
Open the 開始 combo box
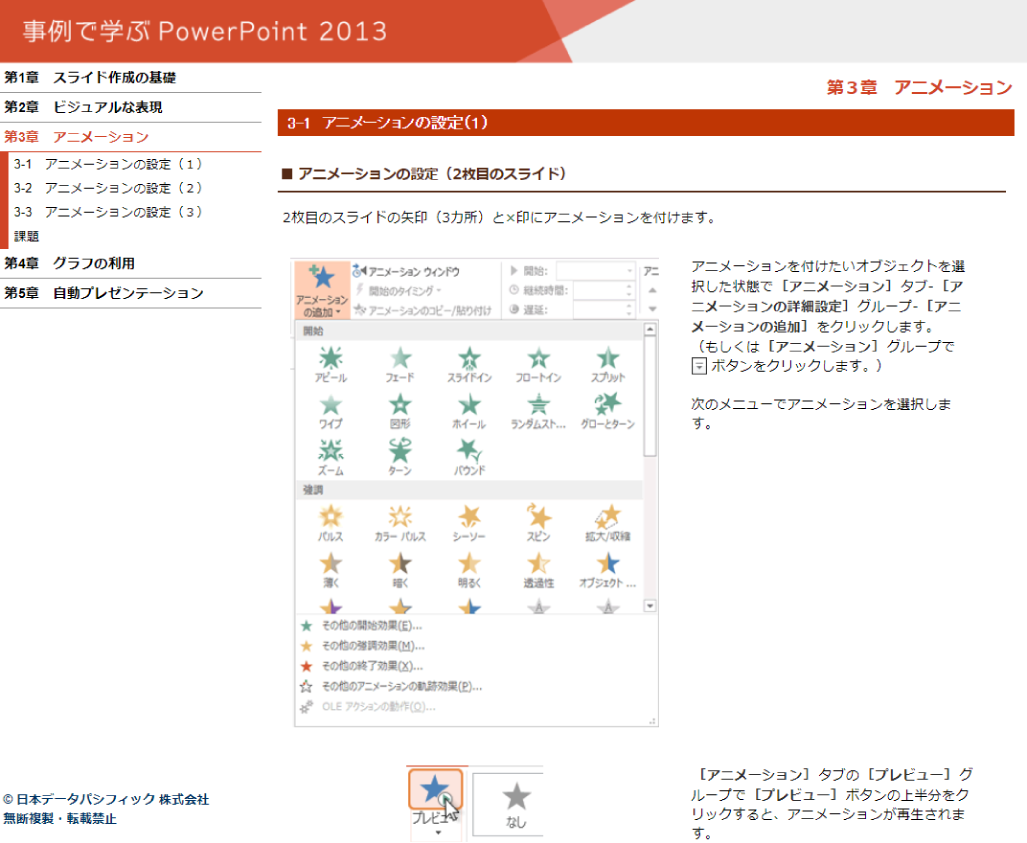pyautogui.click(x=596, y=271)
